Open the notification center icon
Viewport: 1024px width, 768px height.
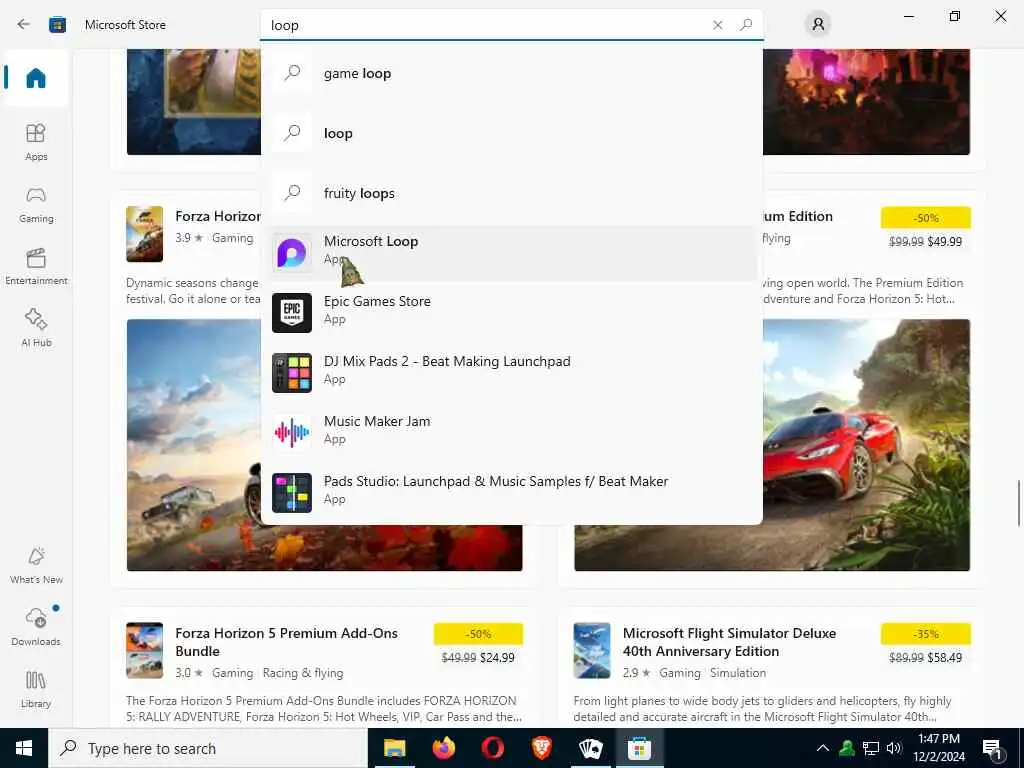[x=992, y=749]
